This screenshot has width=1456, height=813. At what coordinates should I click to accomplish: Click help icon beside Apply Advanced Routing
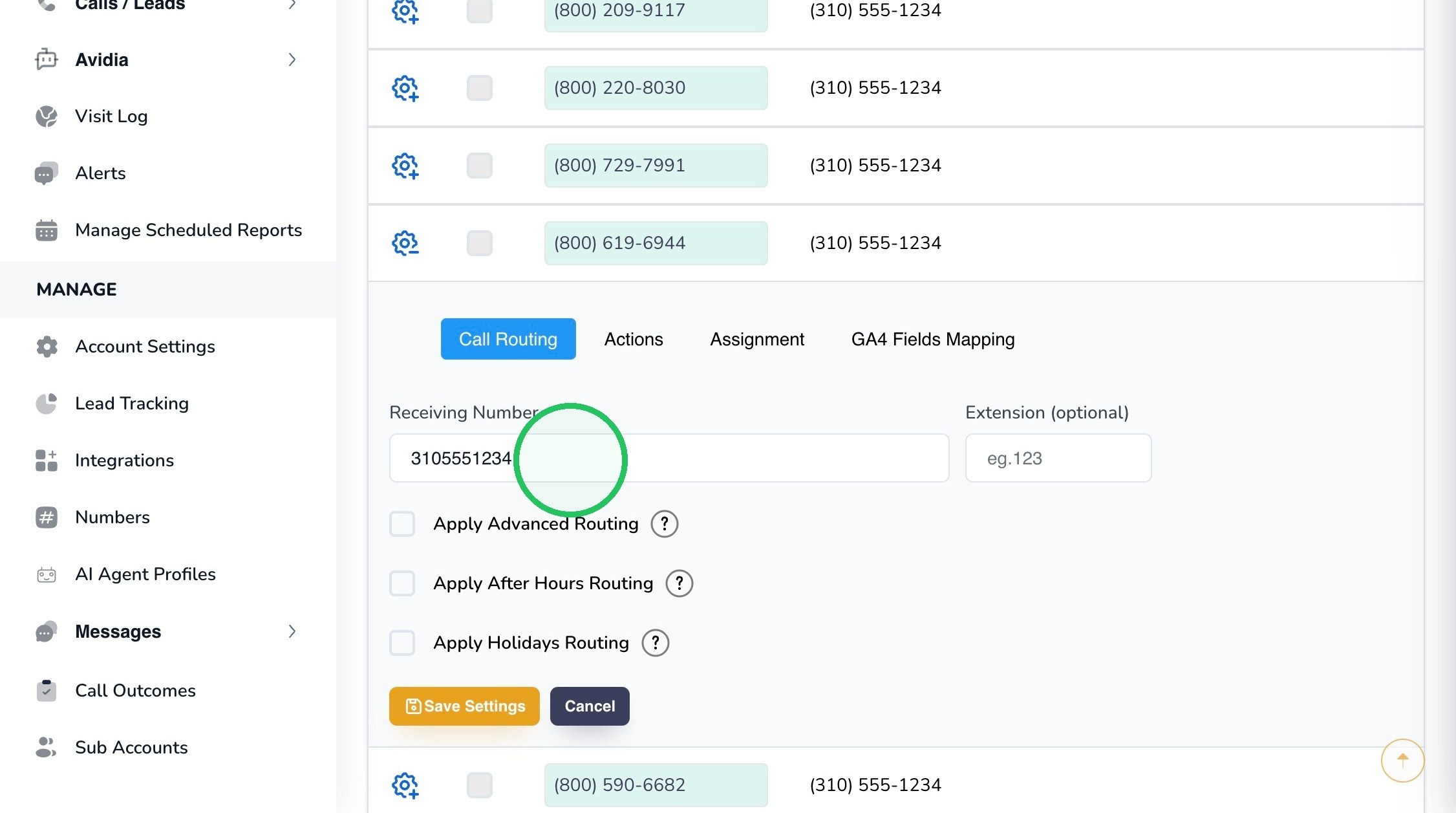[665, 524]
